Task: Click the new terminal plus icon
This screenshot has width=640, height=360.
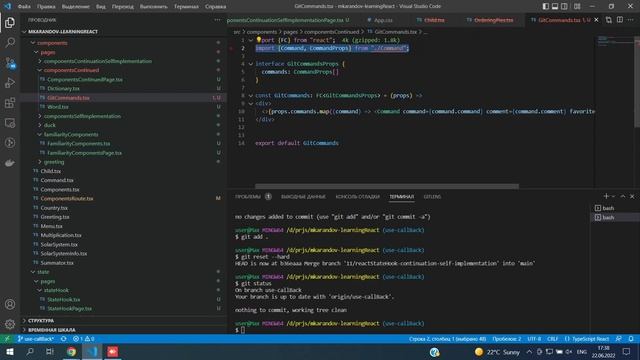Action: (606, 196)
